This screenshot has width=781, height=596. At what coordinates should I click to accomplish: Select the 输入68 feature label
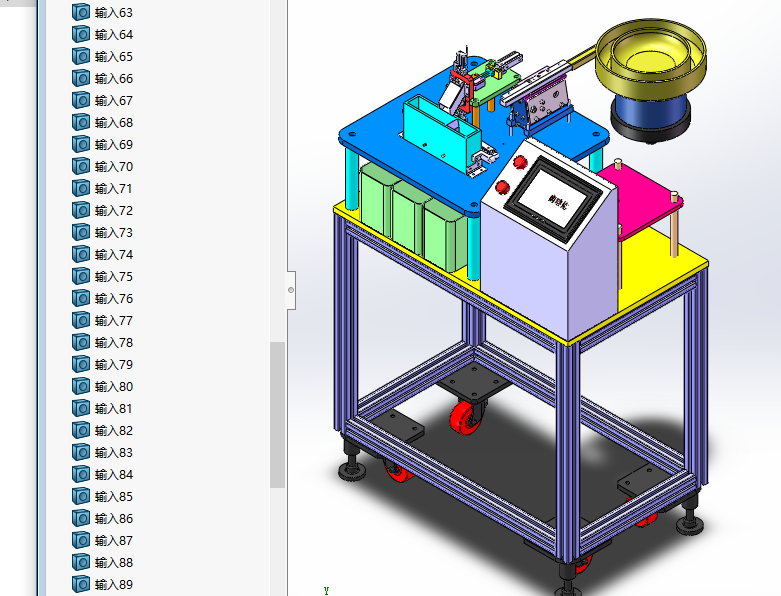point(114,123)
